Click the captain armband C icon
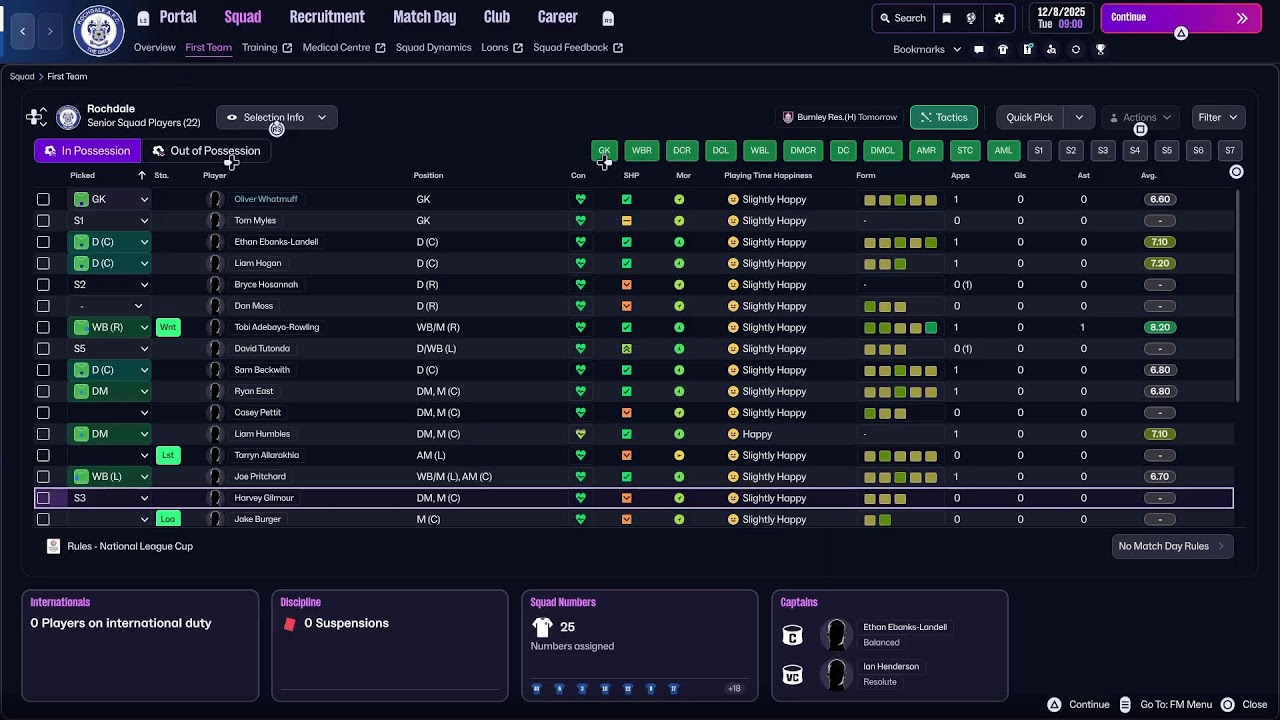Viewport: 1280px width, 720px height. tap(792, 635)
